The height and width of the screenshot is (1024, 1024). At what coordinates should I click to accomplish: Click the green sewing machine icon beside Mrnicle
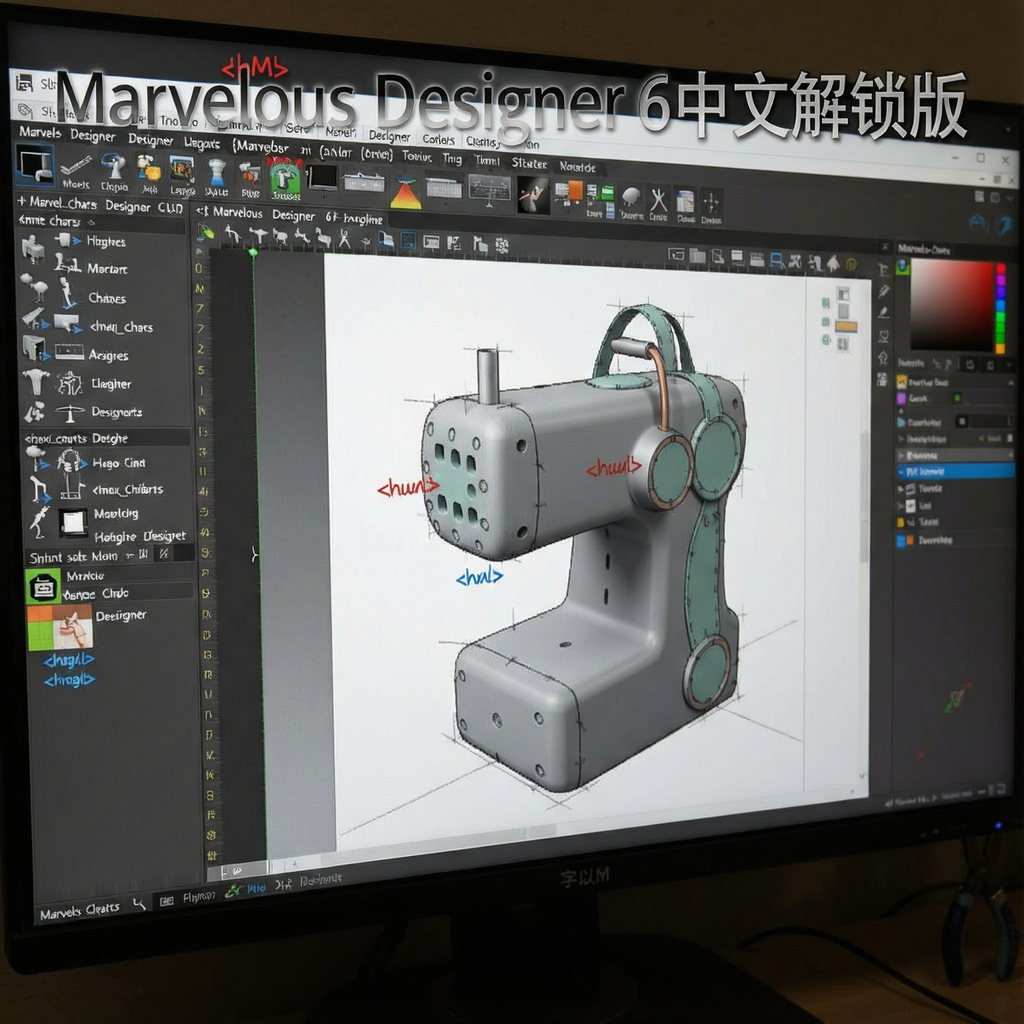pyautogui.click(x=43, y=586)
